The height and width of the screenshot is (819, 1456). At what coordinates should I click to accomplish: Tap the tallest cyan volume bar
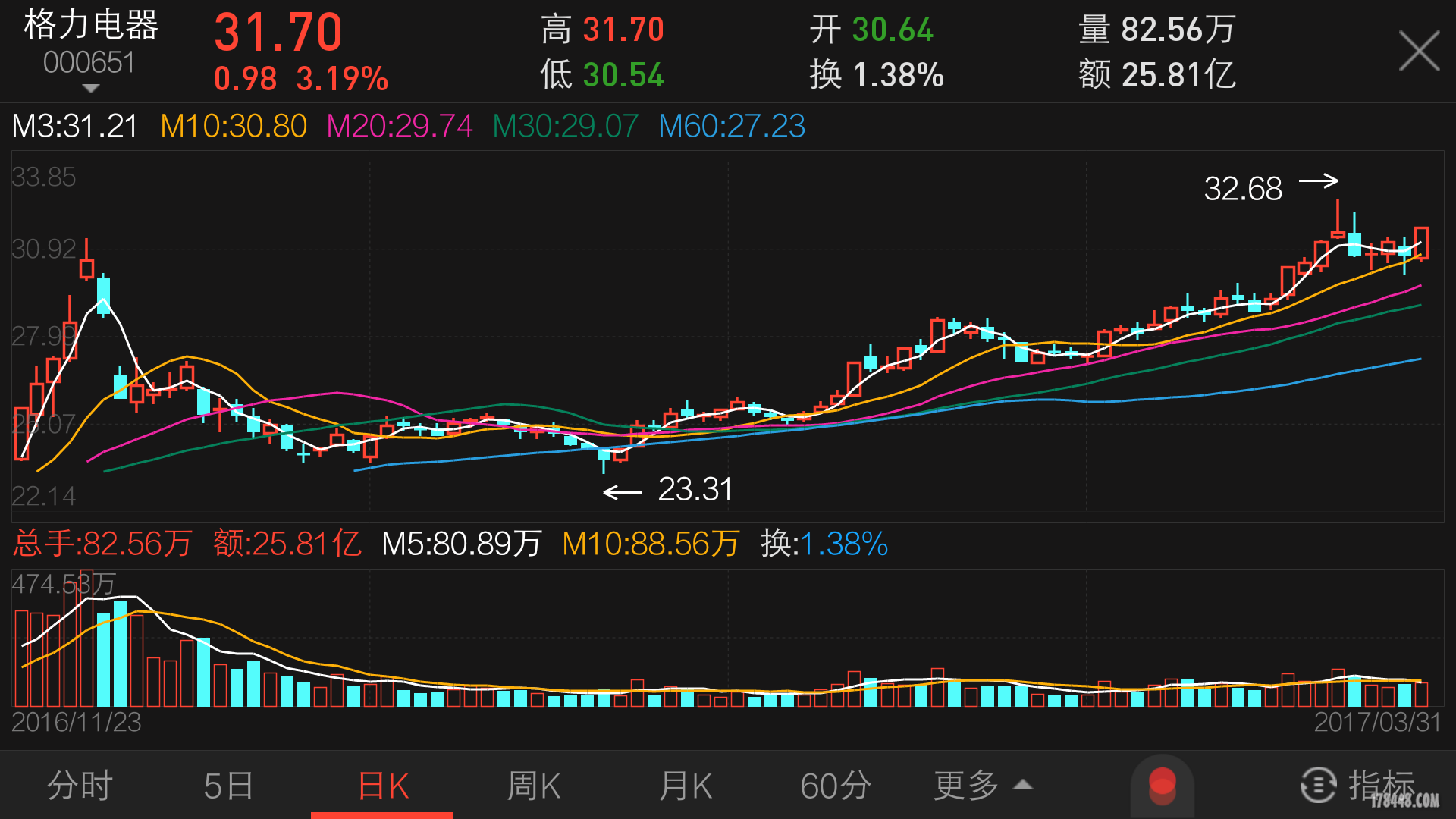[x=120, y=654]
